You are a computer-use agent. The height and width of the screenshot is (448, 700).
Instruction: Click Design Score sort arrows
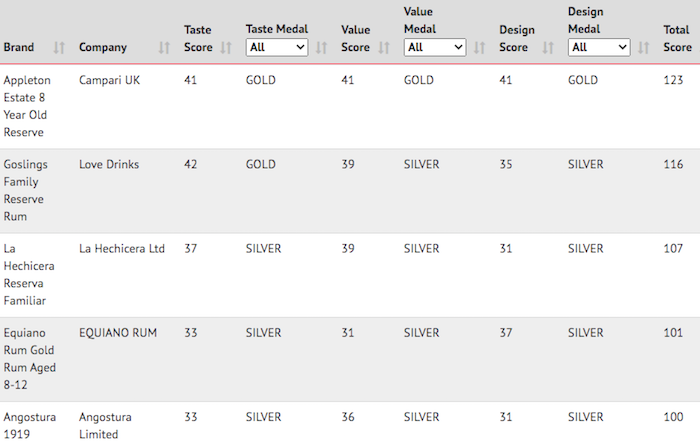(548, 47)
